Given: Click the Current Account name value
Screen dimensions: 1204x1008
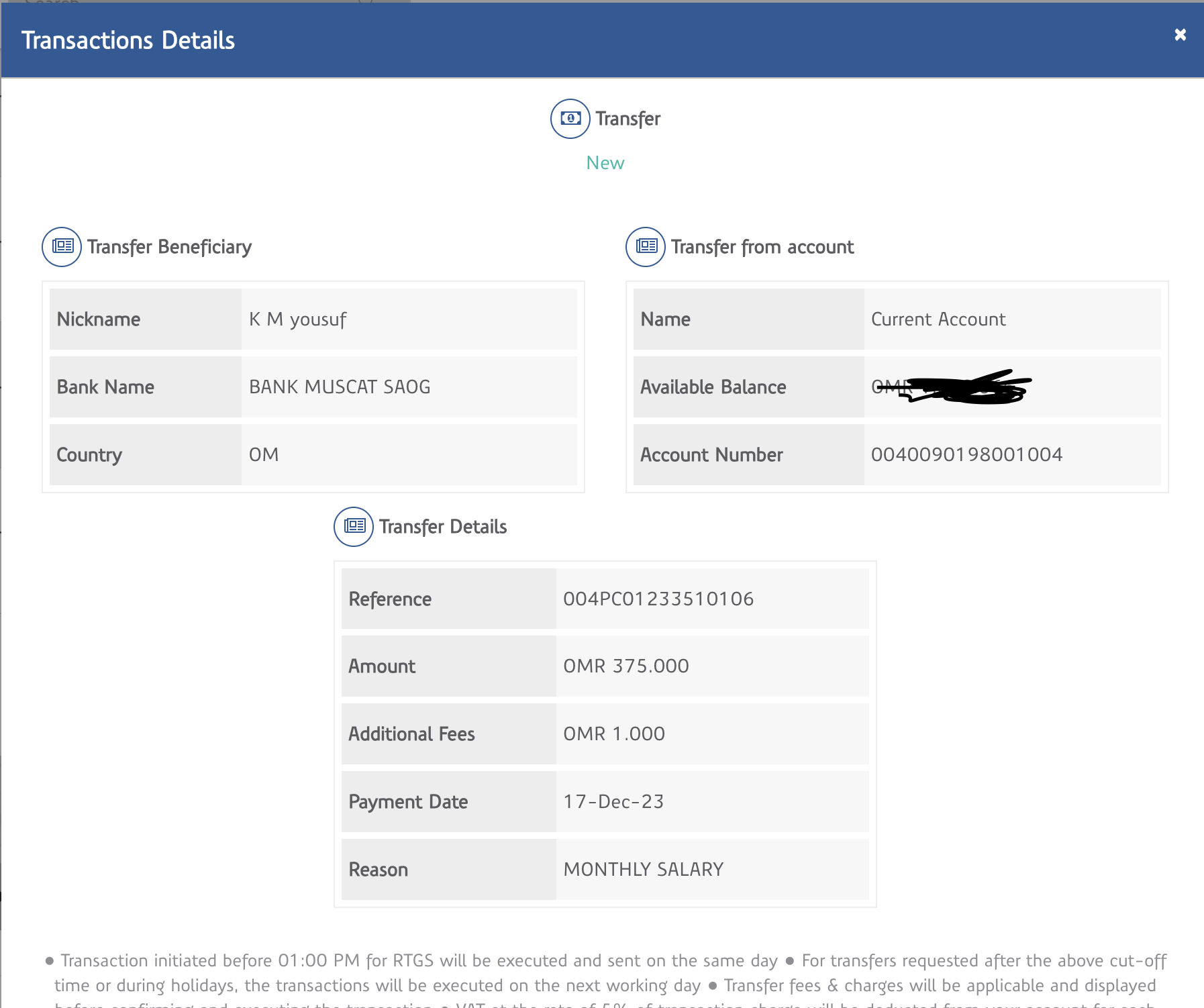Looking at the screenshot, I should pyautogui.click(x=938, y=319).
